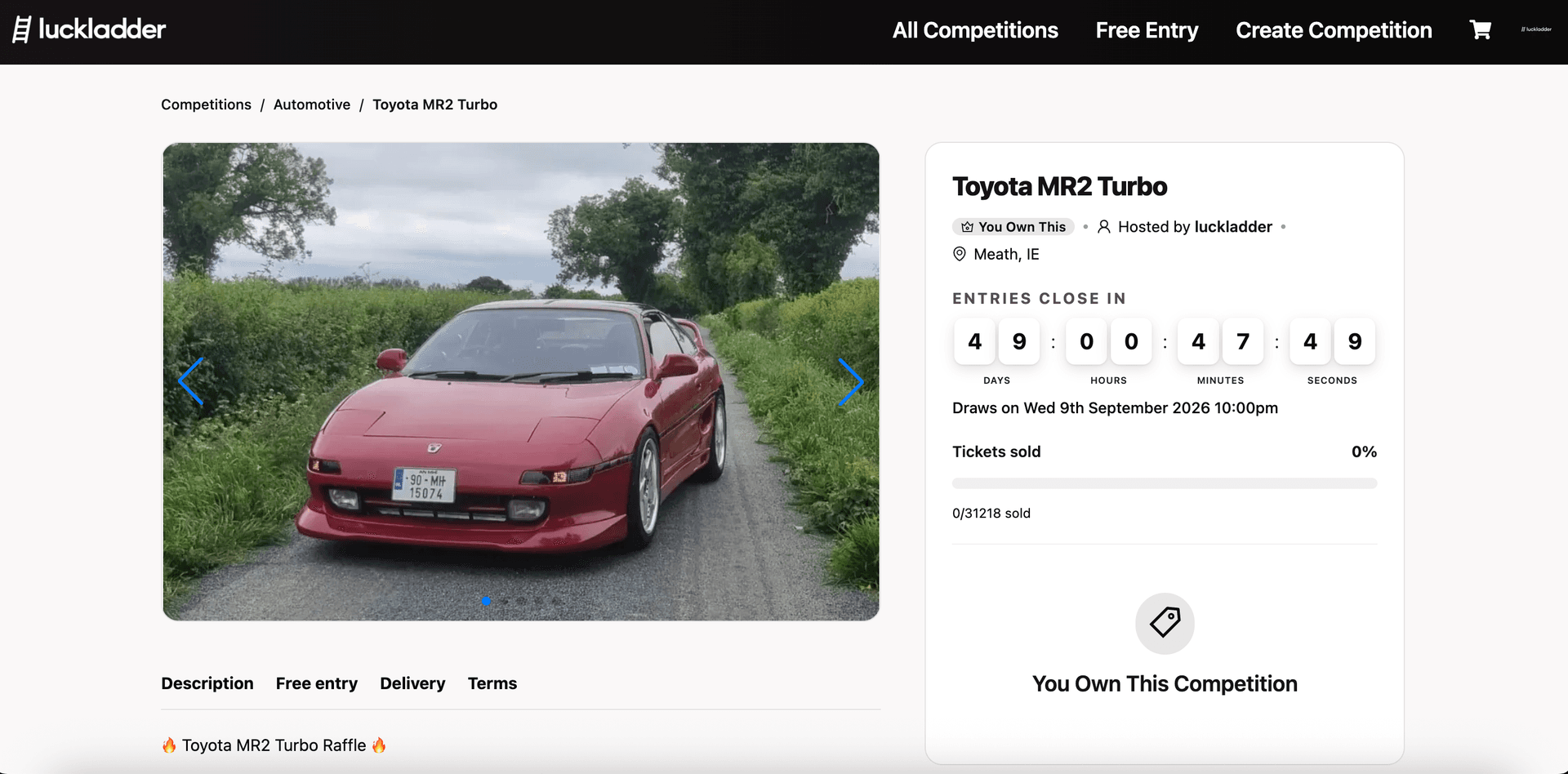This screenshot has height=774, width=1568.
Task: Click Toyota MR2 Turbo breadcrumb
Action: [x=435, y=105]
